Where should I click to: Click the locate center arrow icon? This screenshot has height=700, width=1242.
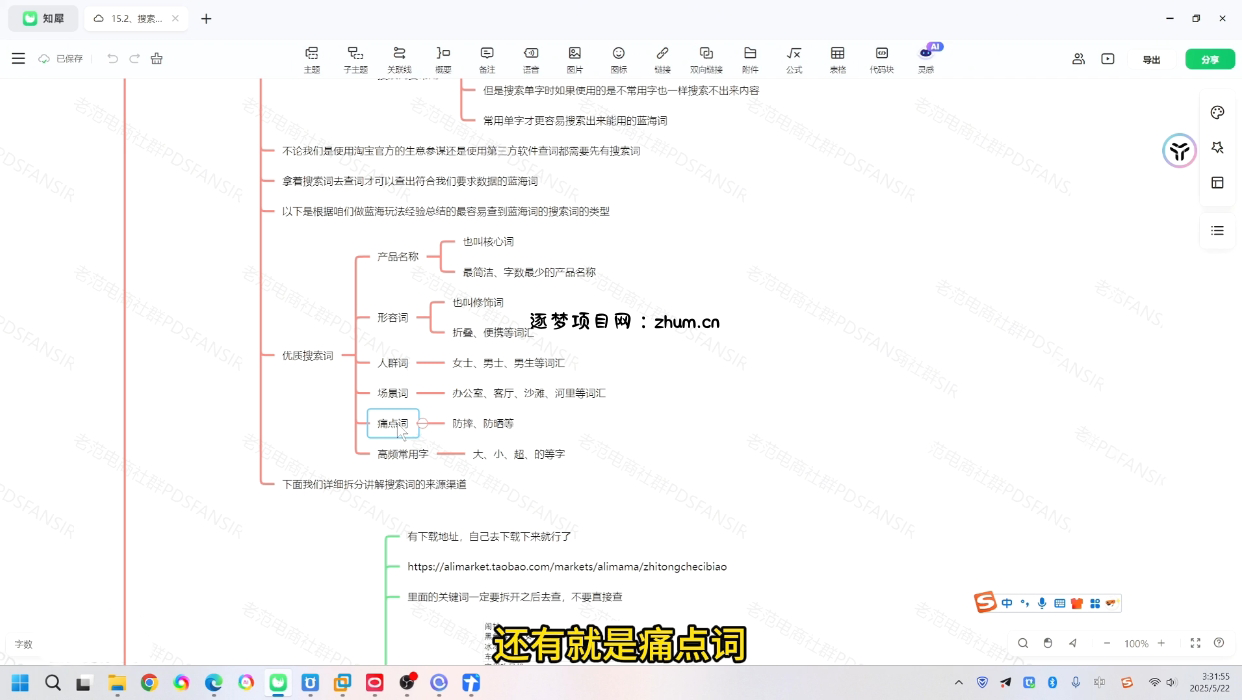coord(1072,643)
